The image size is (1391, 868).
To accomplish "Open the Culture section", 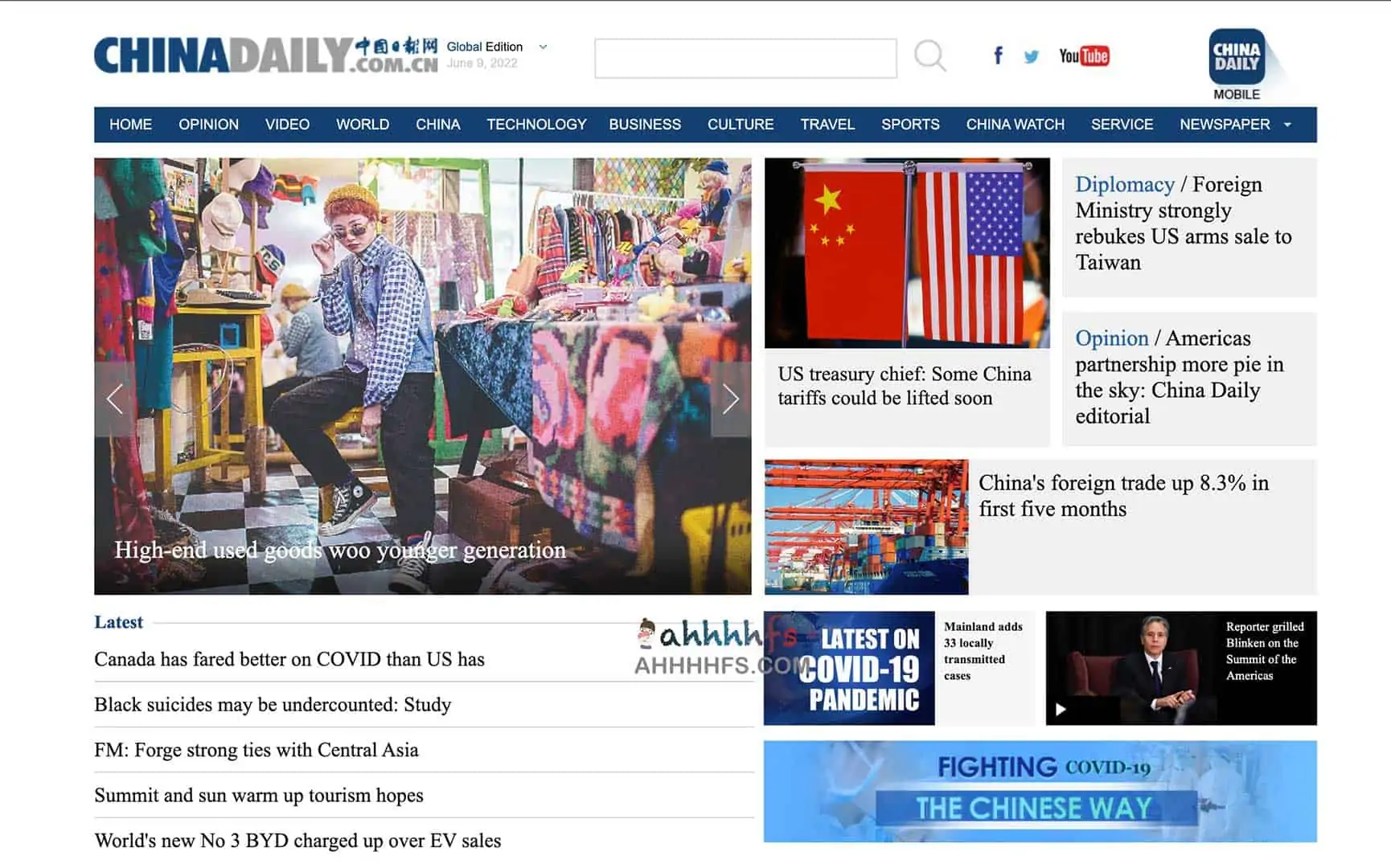I will pos(740,125).
